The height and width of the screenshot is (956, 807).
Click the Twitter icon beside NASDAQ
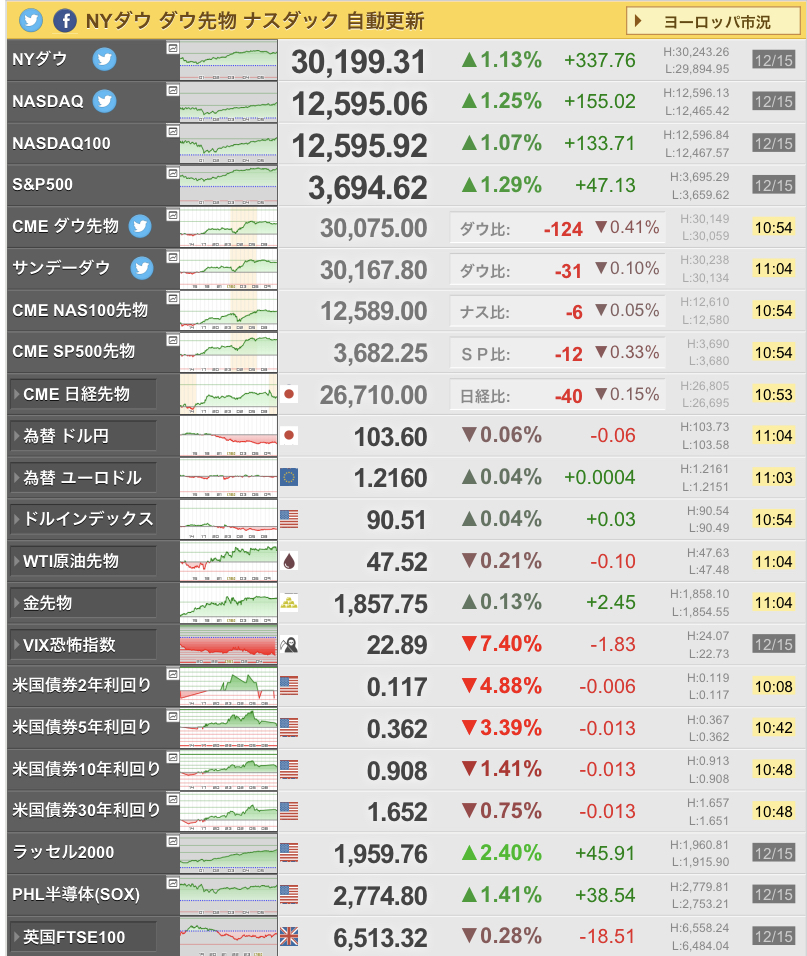coord(104,101)
